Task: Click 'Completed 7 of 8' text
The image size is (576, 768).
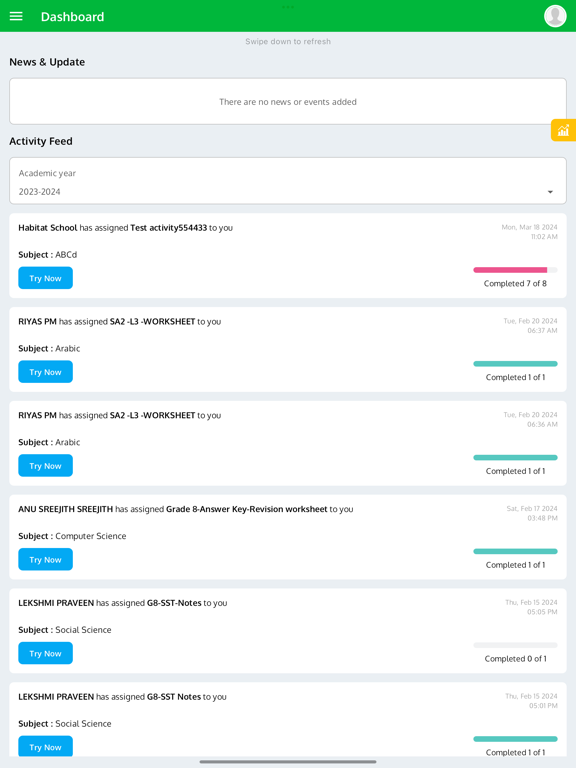Action: [x=515, y=284]
